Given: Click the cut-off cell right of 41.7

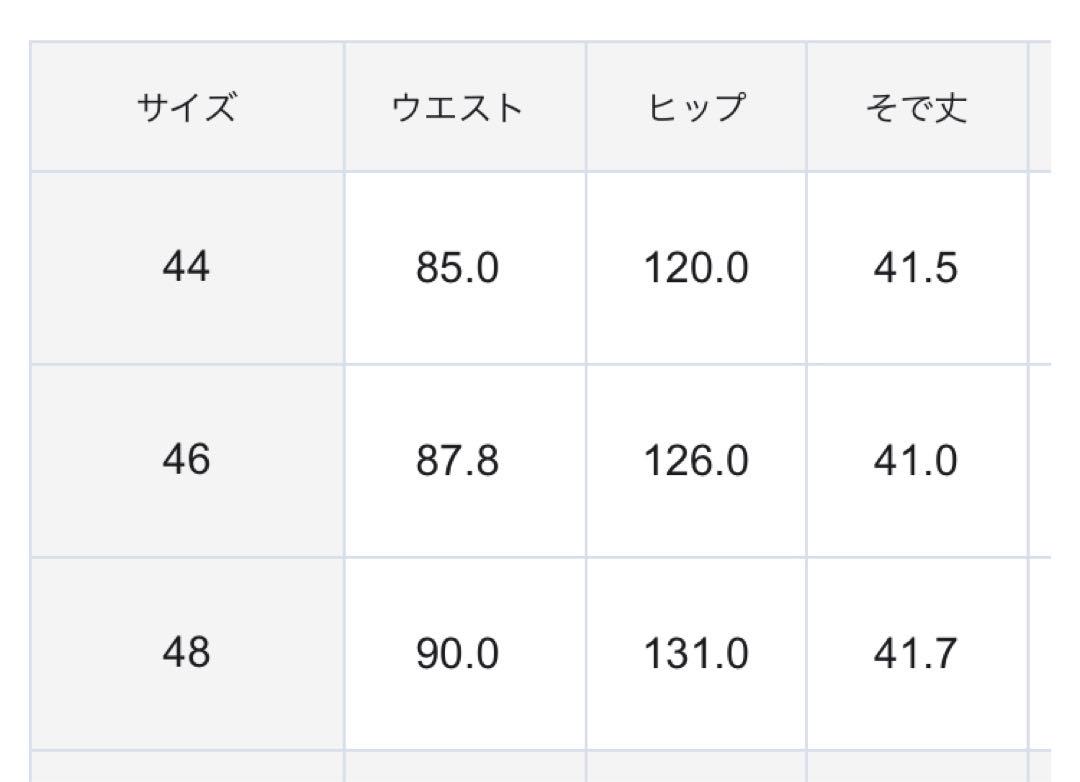Looking at the screenshot, I should point(1040,653).
